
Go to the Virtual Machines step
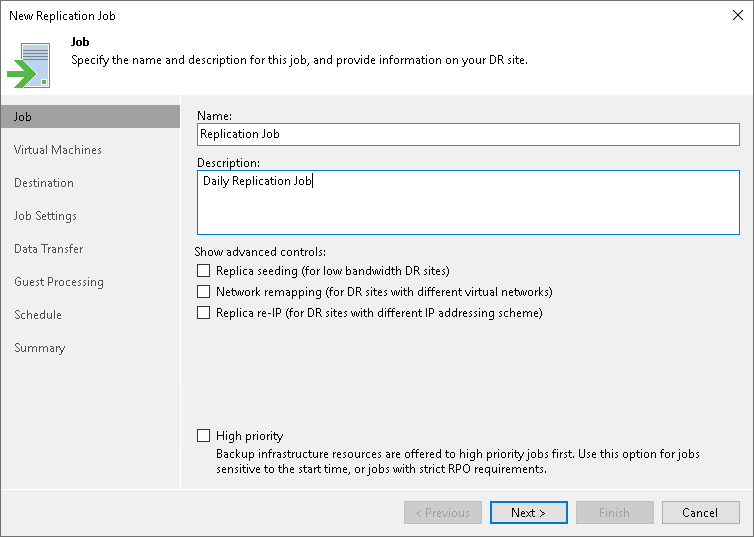(58, 150)
